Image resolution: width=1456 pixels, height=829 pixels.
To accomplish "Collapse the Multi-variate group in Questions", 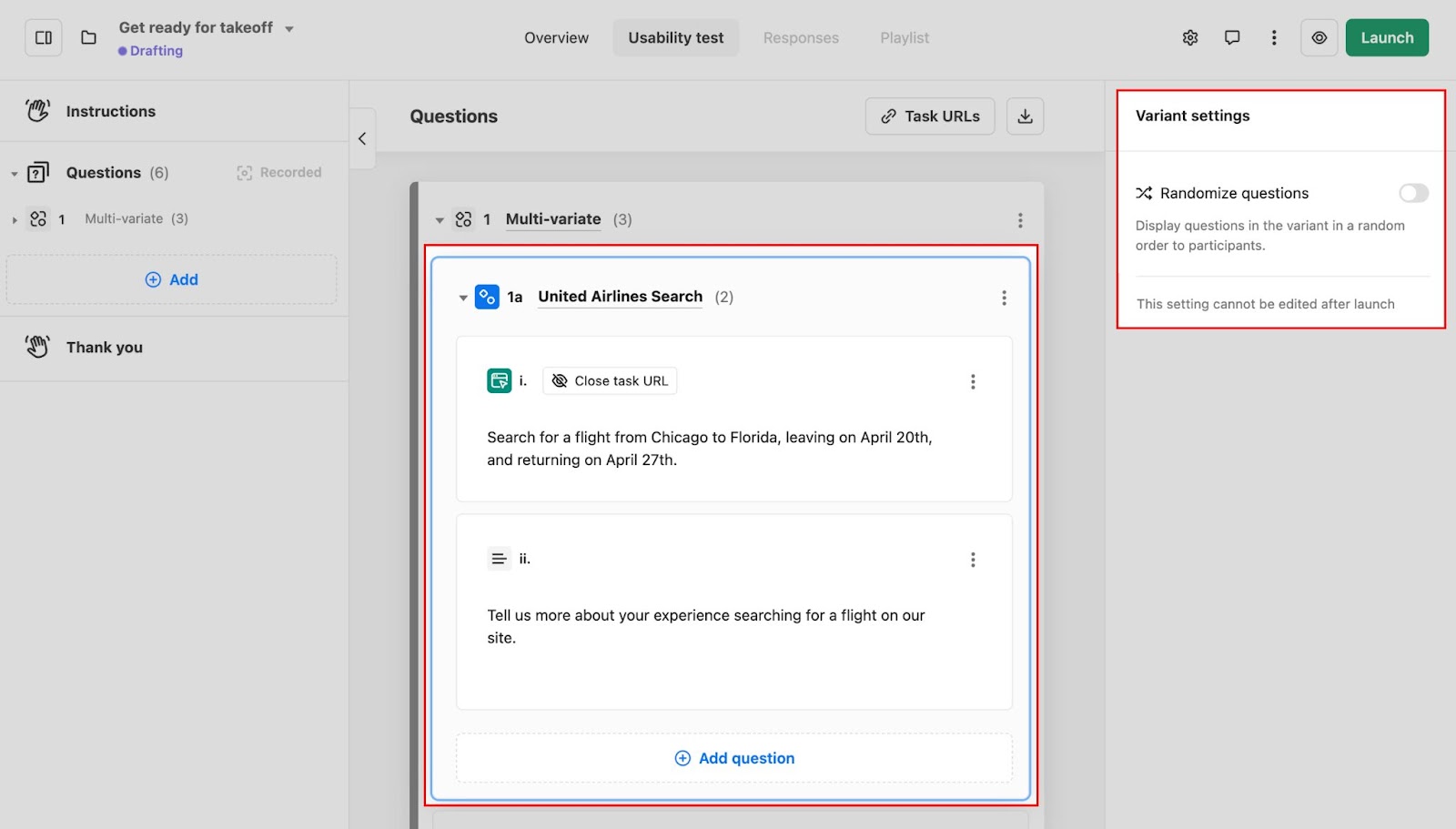I will 440,220.
